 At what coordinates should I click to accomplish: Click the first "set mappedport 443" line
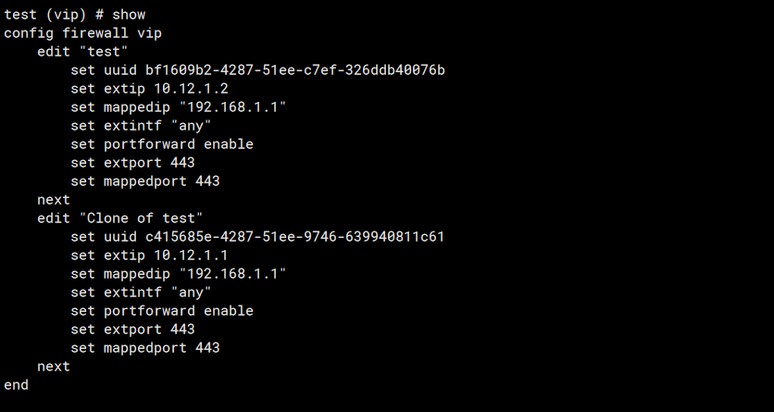point(145,181)
